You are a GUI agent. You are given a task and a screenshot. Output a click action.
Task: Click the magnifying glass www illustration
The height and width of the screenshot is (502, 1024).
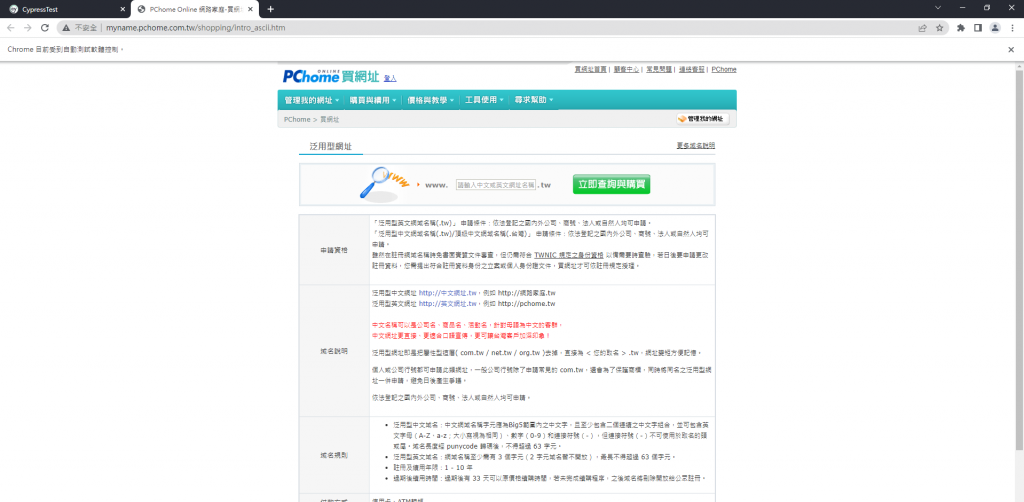[385, 183]
